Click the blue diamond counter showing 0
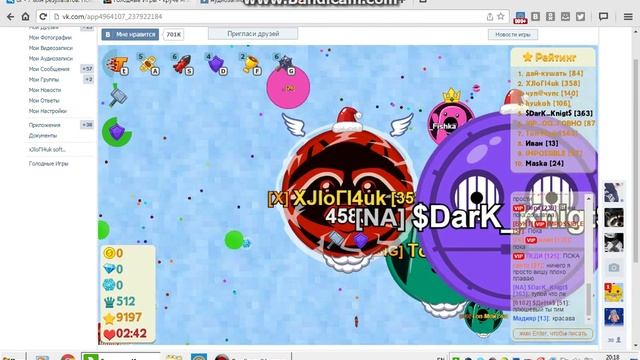 pyautogui.click(x=113, y=269)
